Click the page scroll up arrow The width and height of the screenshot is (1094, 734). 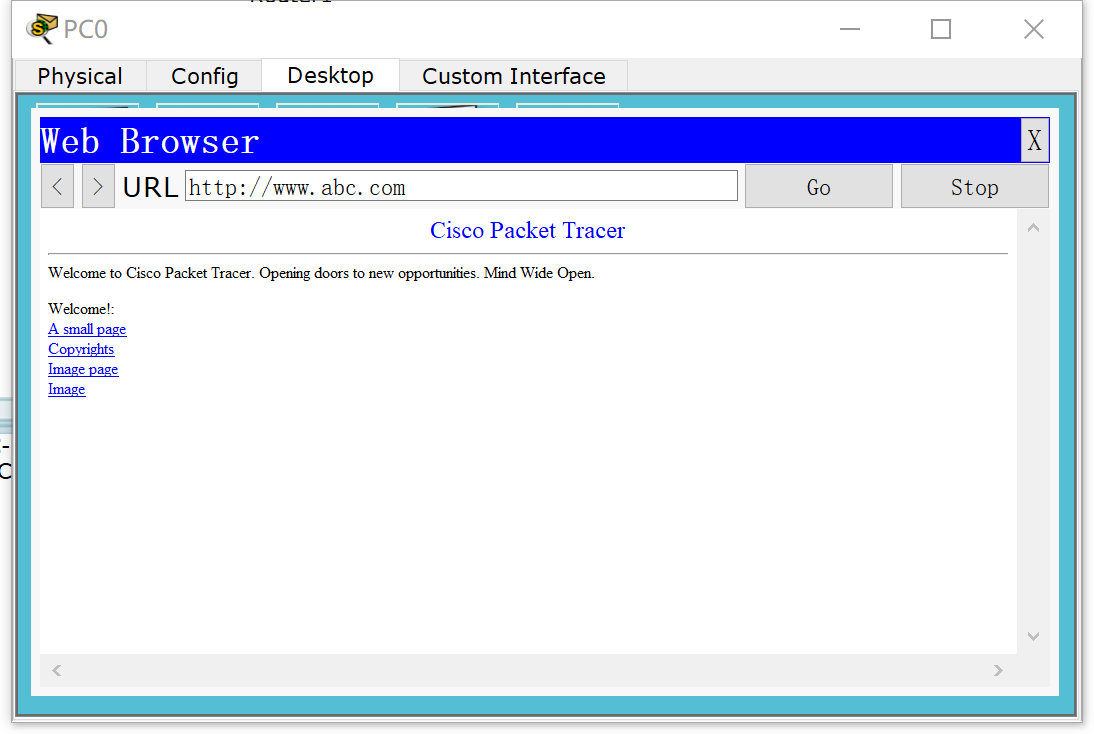pyautogui.click(x=1033, y=228)
